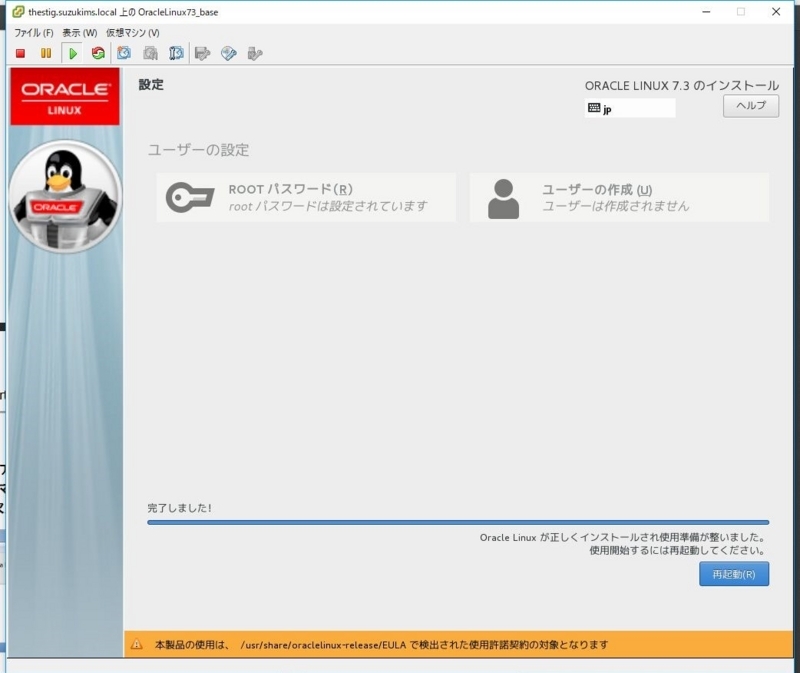Screen dimensions: 800x673
Task: Click the user silhouette icon
Action: point(503,199)
